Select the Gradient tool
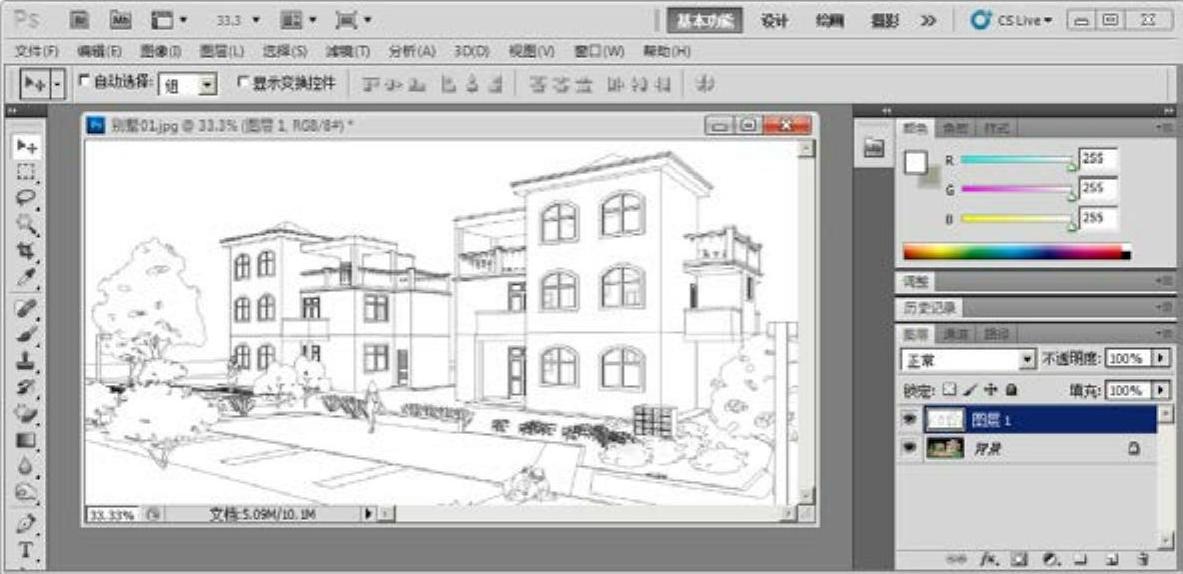Image resolution: width=1183 pixels, height=574 pixels. click(27, 440)
